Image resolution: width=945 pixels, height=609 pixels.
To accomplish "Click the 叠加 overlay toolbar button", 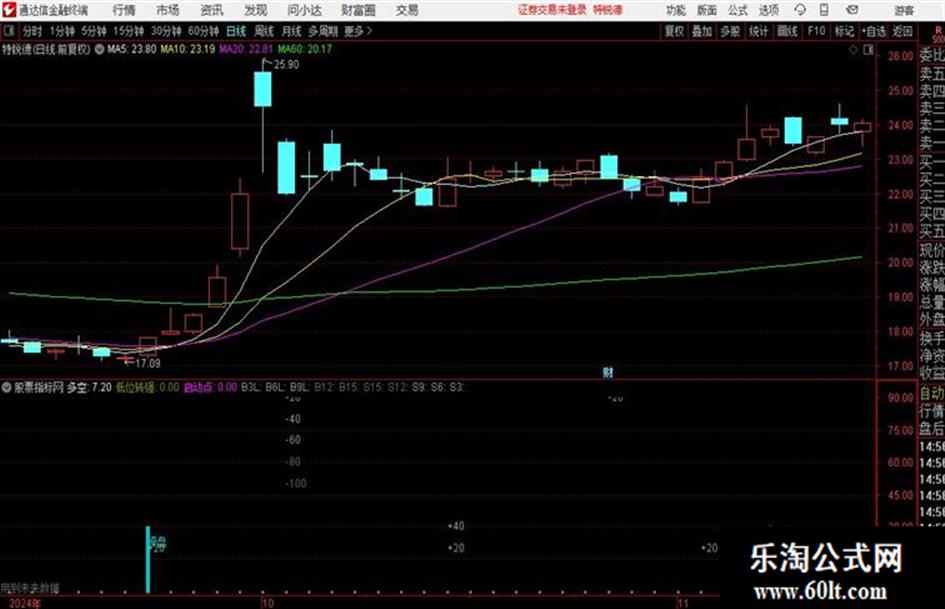I will (702, 31).
